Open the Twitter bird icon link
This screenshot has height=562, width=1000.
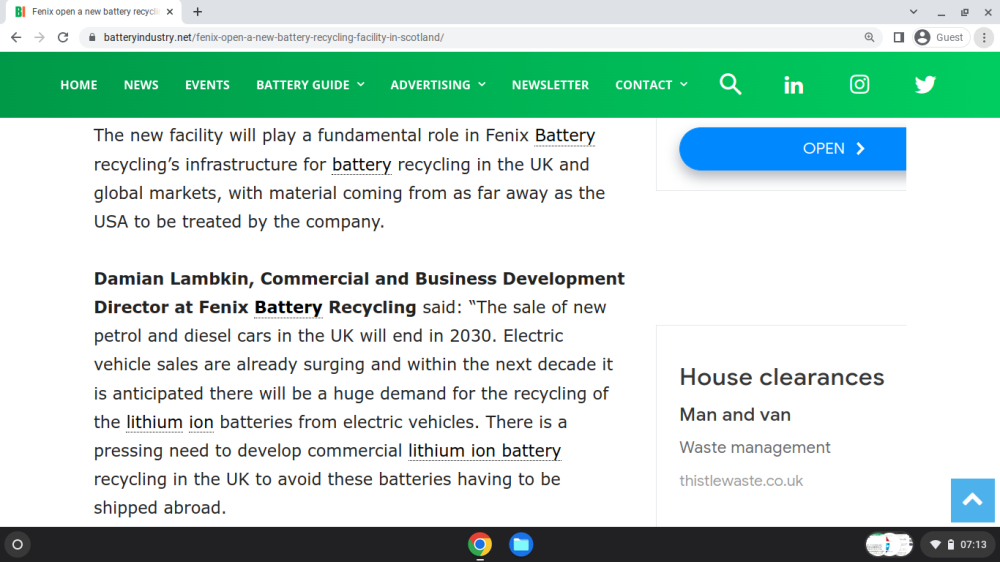coord(925,84)
